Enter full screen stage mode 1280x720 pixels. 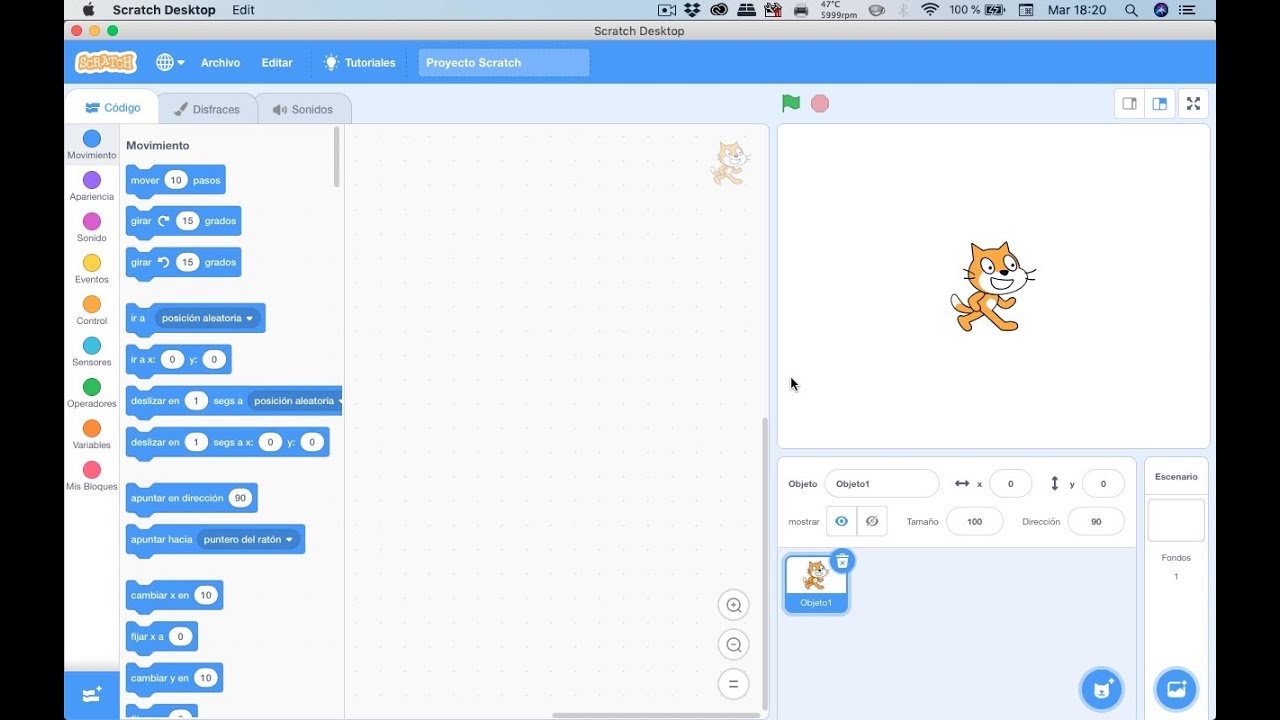tap(1193, 103)
